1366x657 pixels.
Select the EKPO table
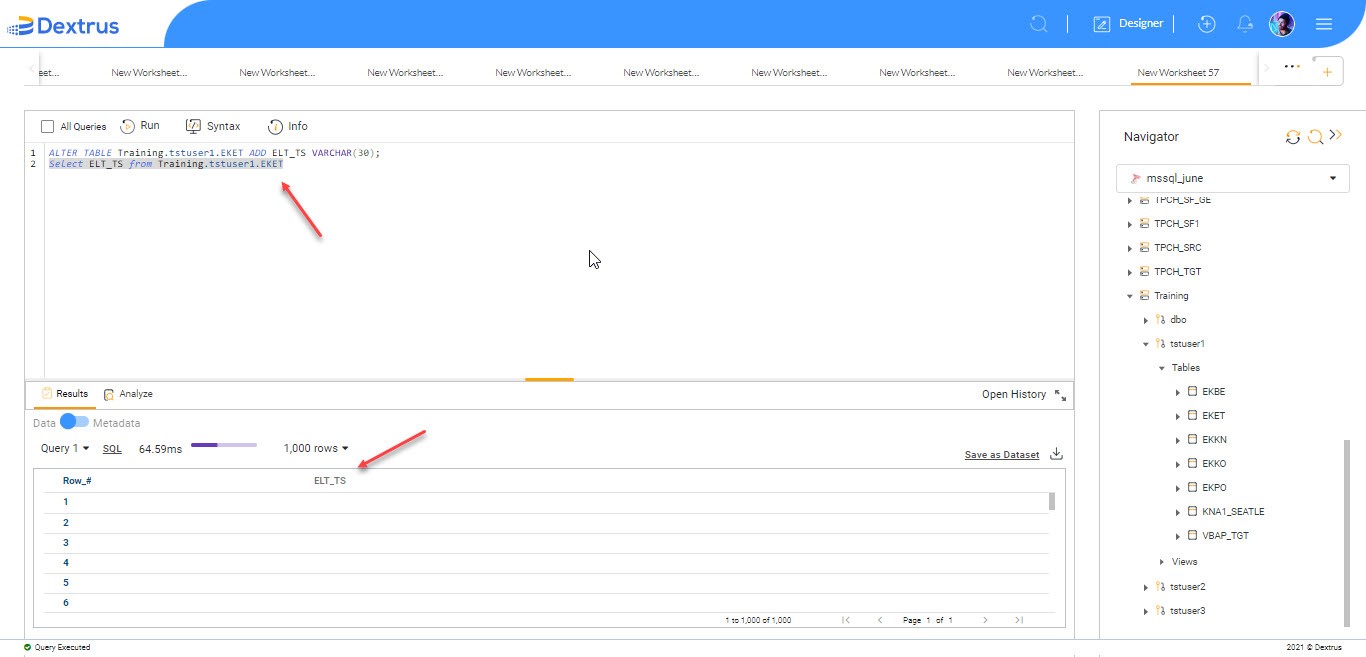[x=1214, y=488]
